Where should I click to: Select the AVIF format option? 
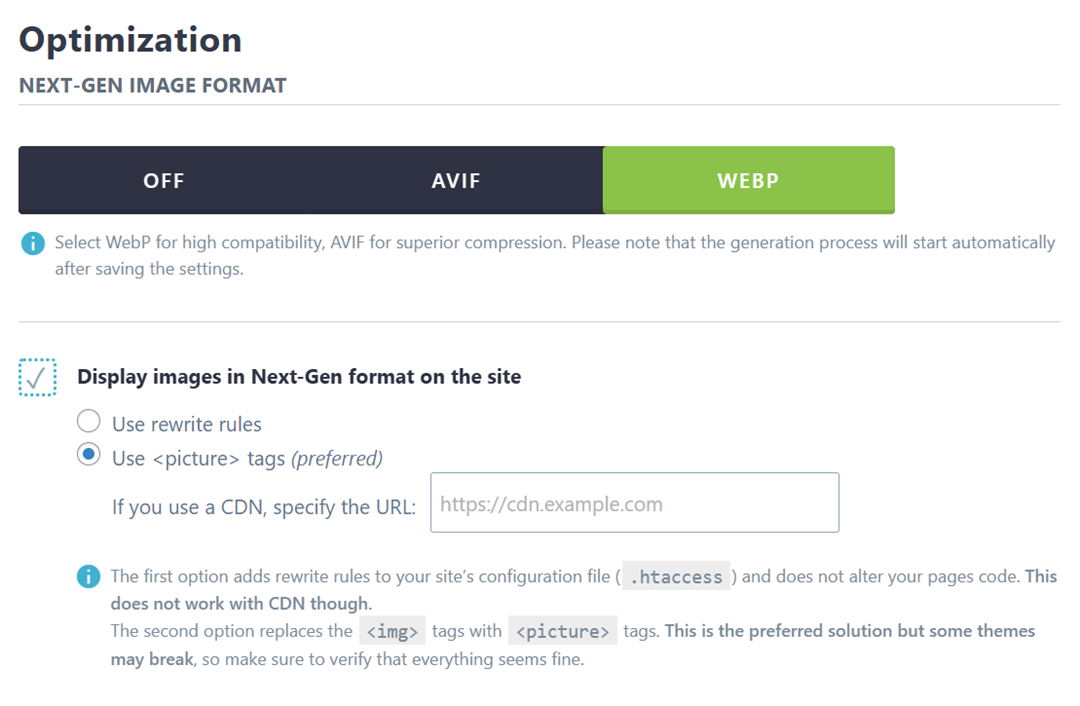pos(456,181)
